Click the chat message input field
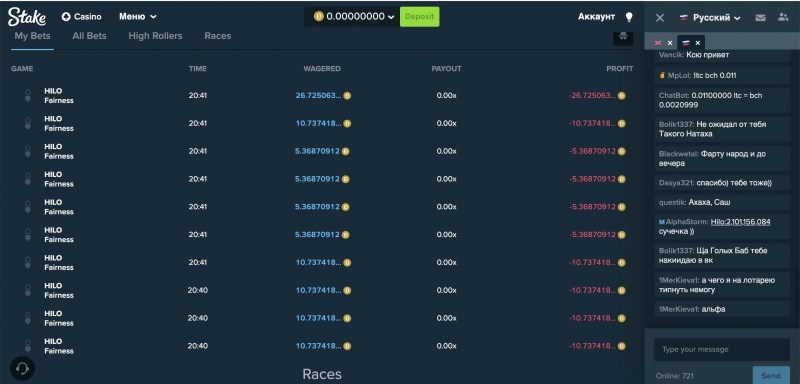 722,349
